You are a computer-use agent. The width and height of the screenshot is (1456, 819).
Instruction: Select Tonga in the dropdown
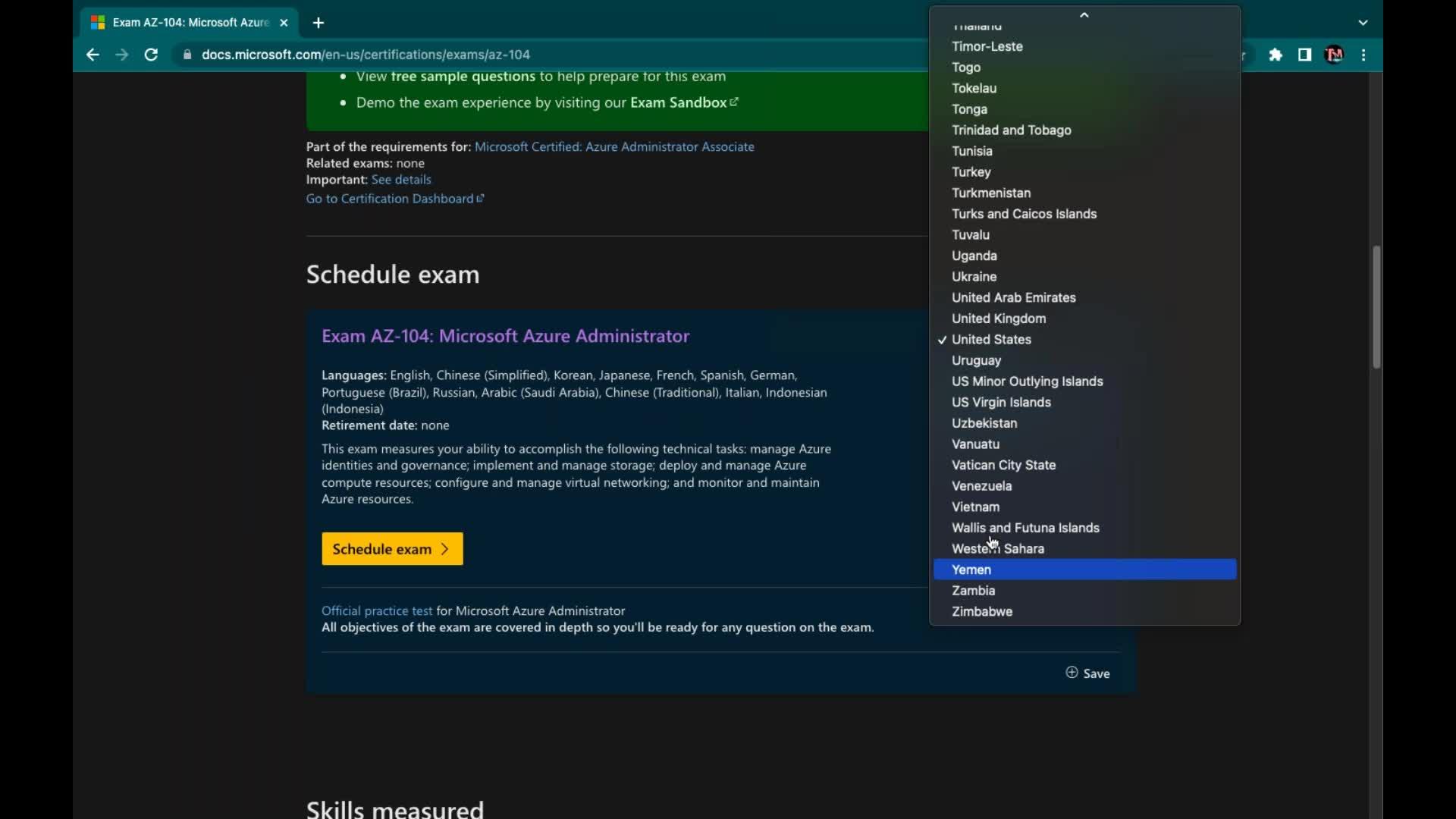[1084, 109]
